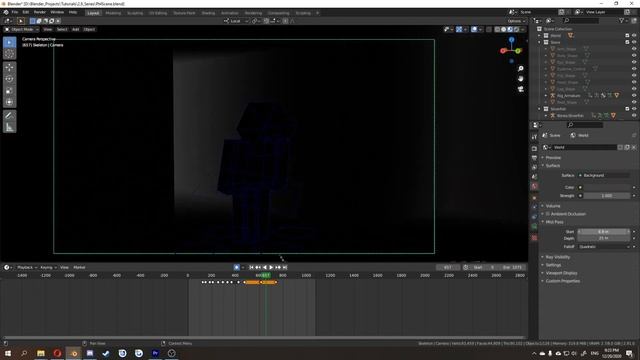
Task: Choose the Annotate tool
Action: [x=10, y=116]
